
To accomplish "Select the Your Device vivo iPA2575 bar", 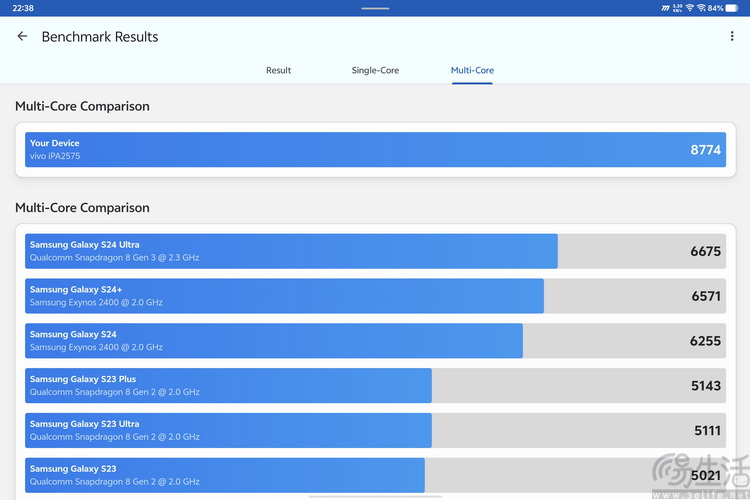I will point(375,150).
